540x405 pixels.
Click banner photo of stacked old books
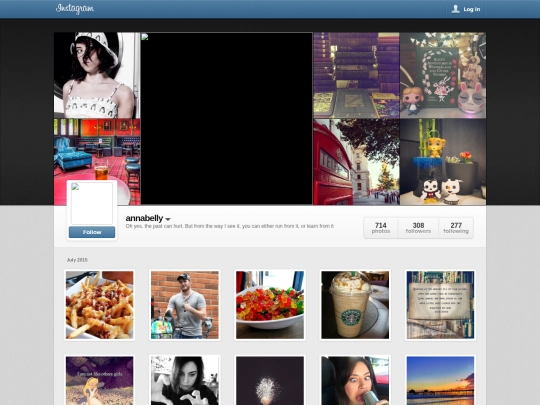[x=356, y=75]
